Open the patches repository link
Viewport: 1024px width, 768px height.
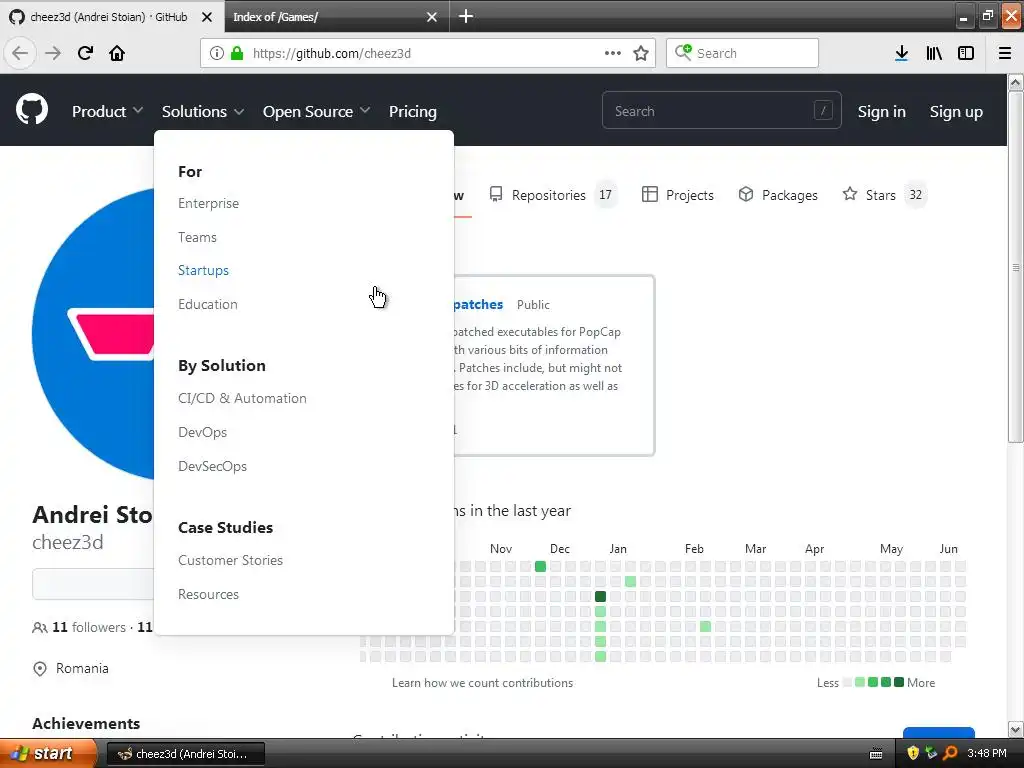coord(478,304)
